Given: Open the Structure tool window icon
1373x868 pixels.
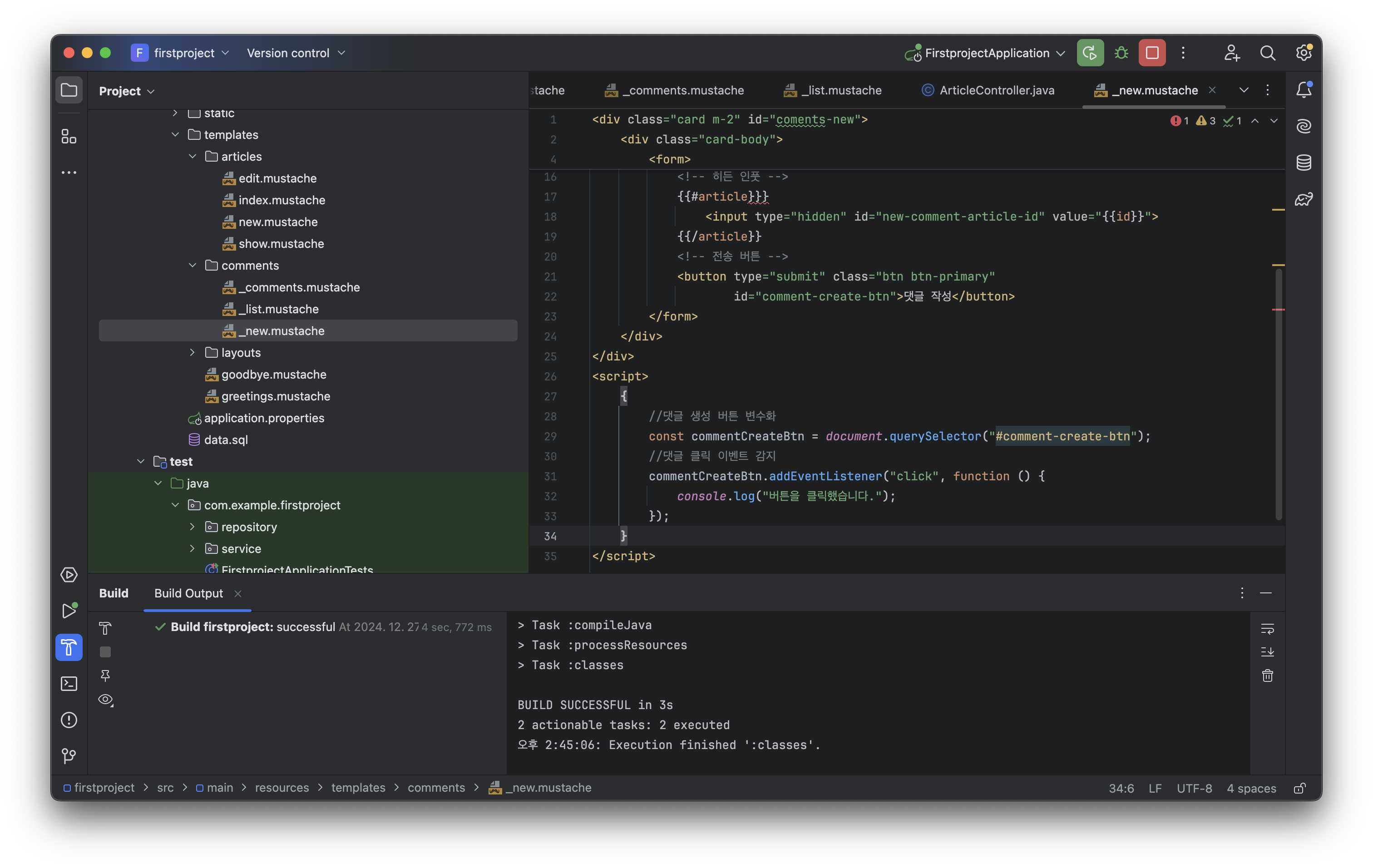Looking at the screenshot, I should pyautogui.click(x=69, y=136).
